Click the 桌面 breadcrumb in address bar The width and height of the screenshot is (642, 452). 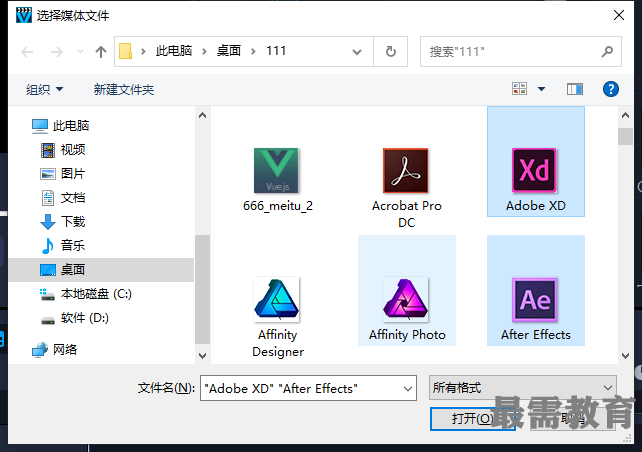(x=228, y=51)
